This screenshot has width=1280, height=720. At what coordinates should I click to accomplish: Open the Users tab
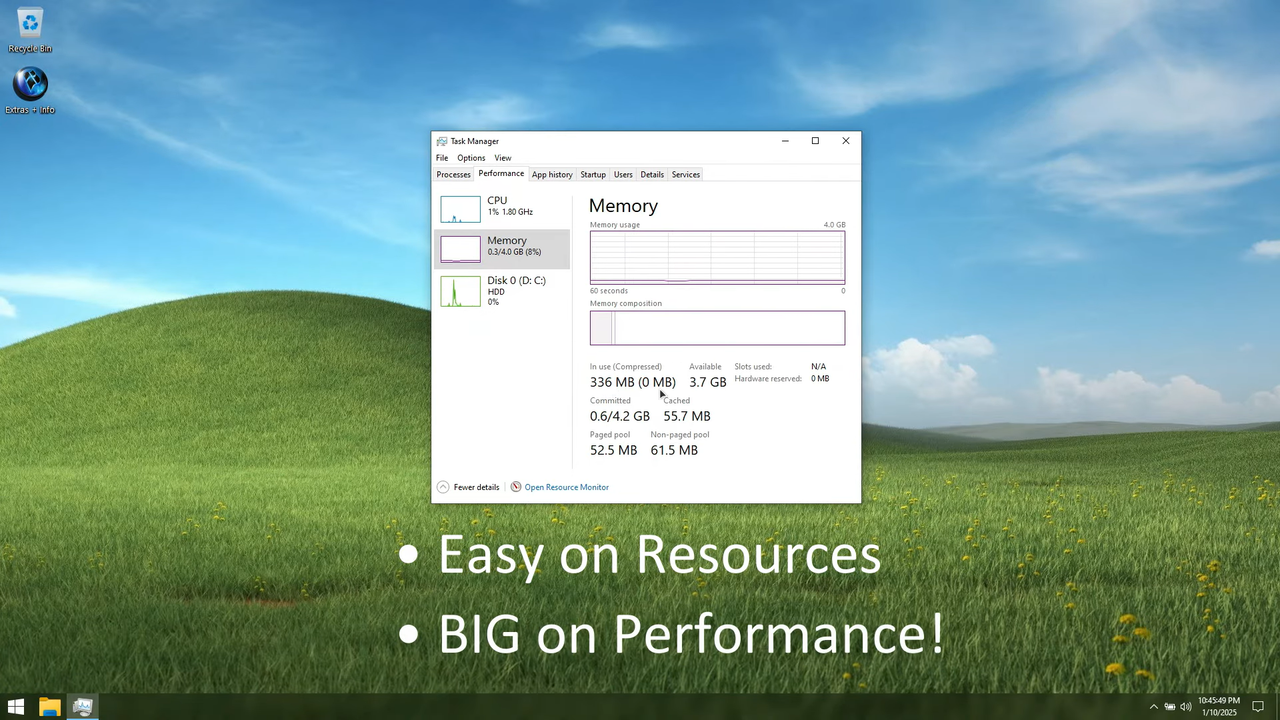623,175
